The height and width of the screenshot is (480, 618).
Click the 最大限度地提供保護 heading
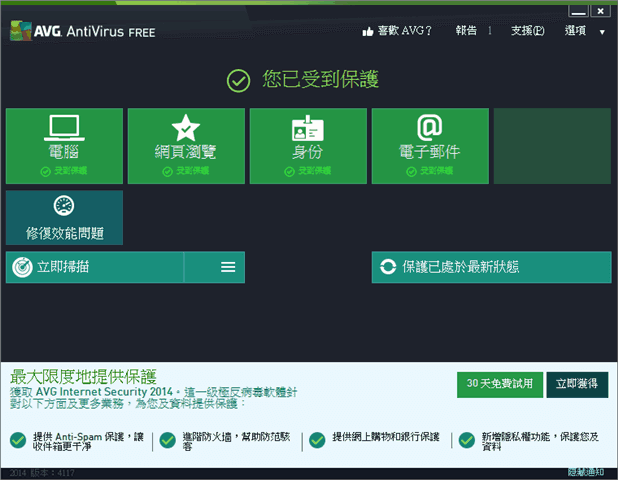pos(83,377)
